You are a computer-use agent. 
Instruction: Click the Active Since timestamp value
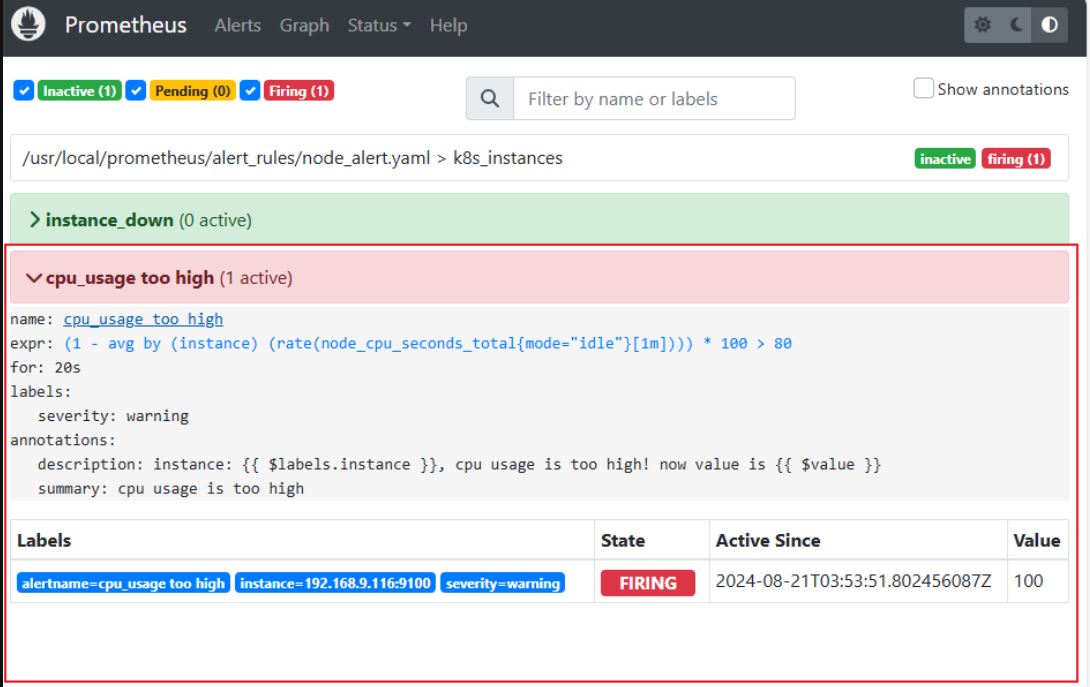point(854,581)
